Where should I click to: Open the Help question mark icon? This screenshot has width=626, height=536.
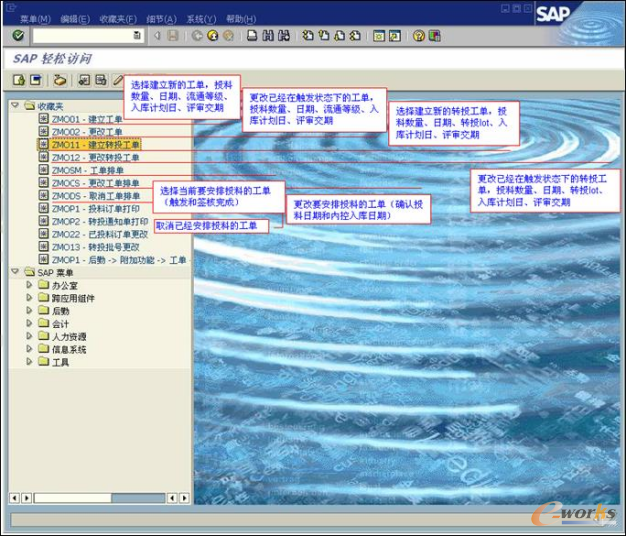(419, 36)
